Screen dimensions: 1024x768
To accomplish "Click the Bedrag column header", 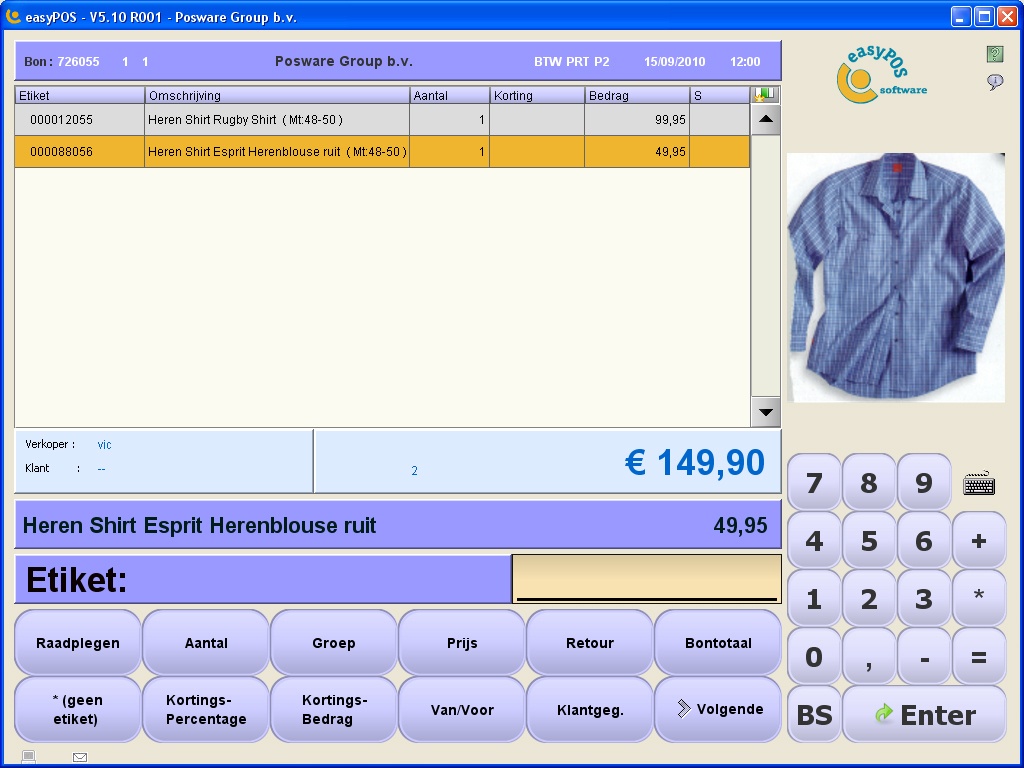I will [637, 95].
